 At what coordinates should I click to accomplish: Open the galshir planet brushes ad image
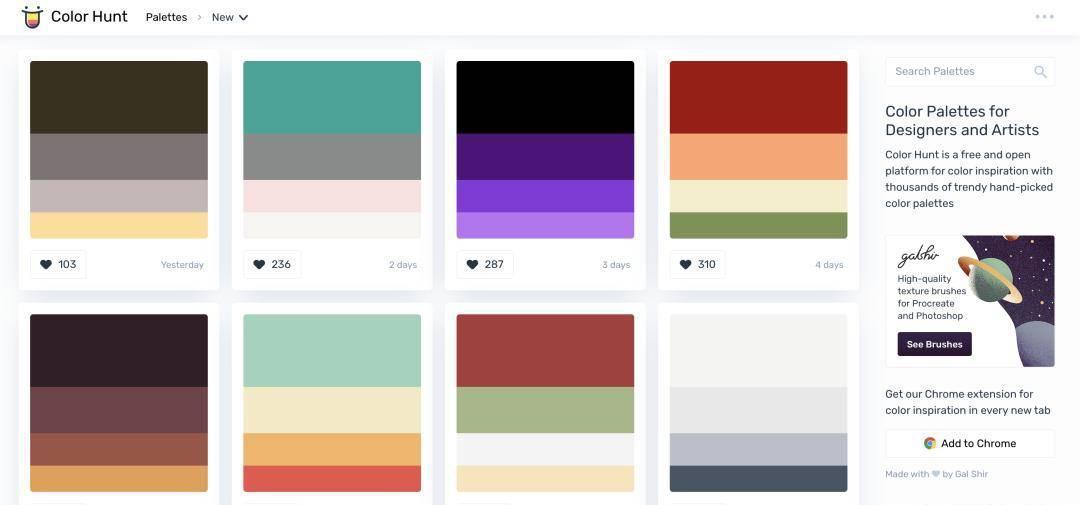pos(1008,301)
